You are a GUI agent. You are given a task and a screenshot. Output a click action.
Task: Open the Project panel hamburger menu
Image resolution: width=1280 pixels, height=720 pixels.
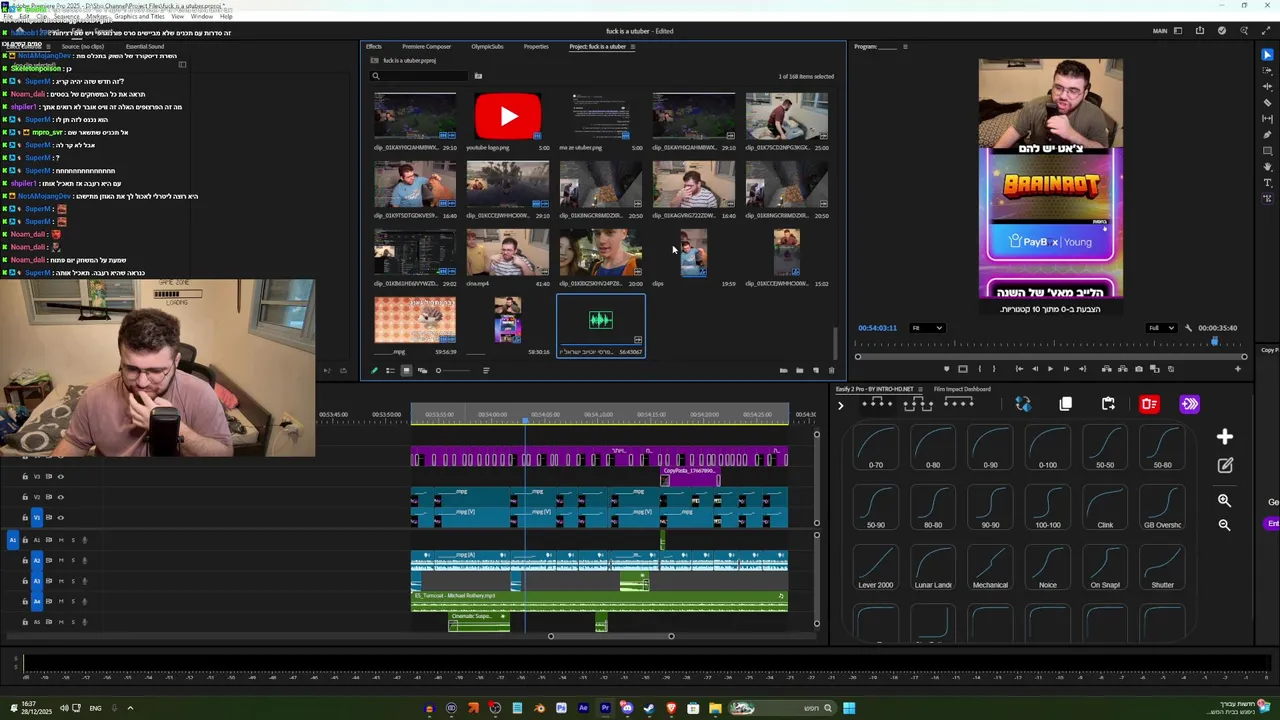[x=632, y=47]
